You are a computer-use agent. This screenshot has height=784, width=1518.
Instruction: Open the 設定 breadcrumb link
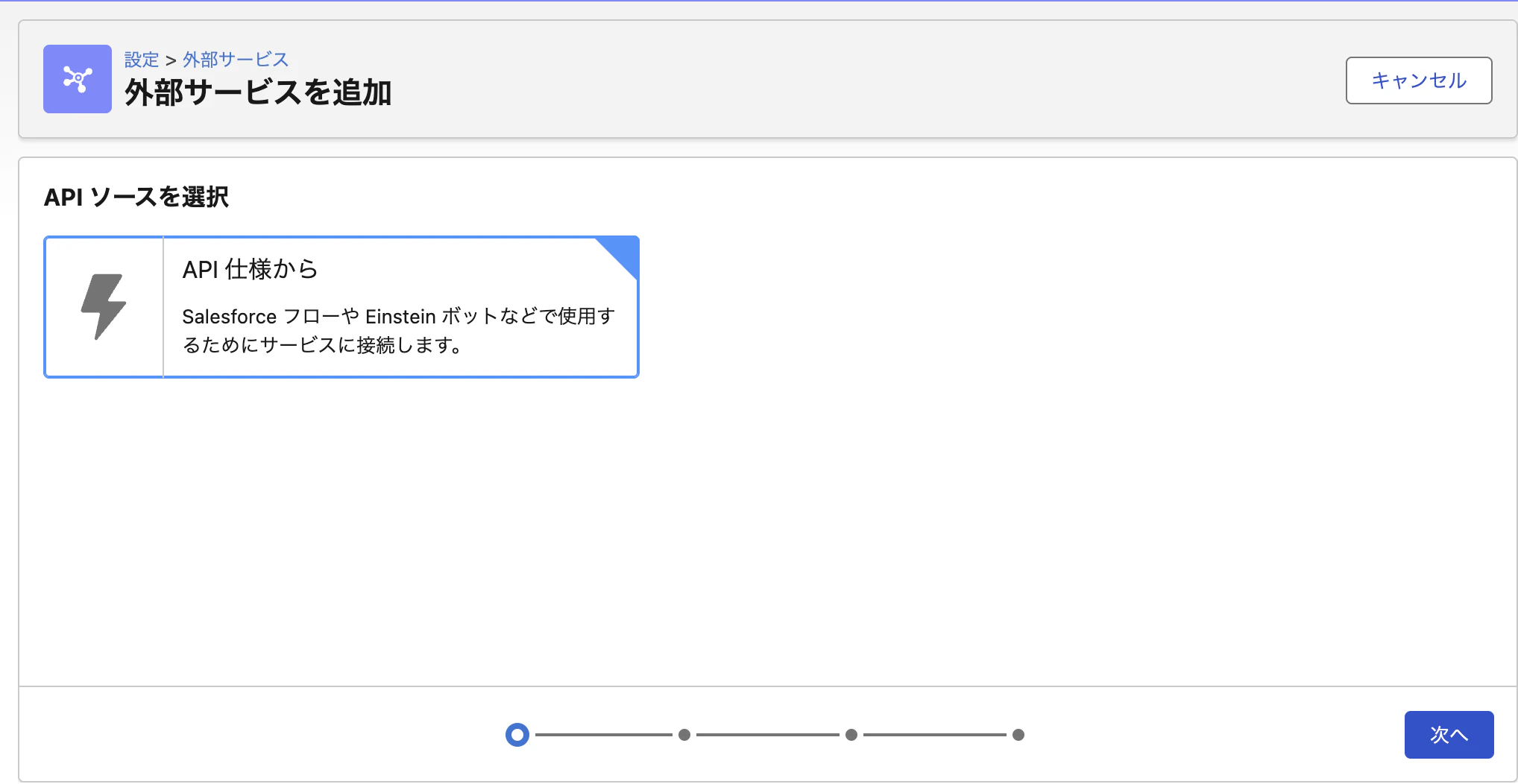click(x=142, y=60)
